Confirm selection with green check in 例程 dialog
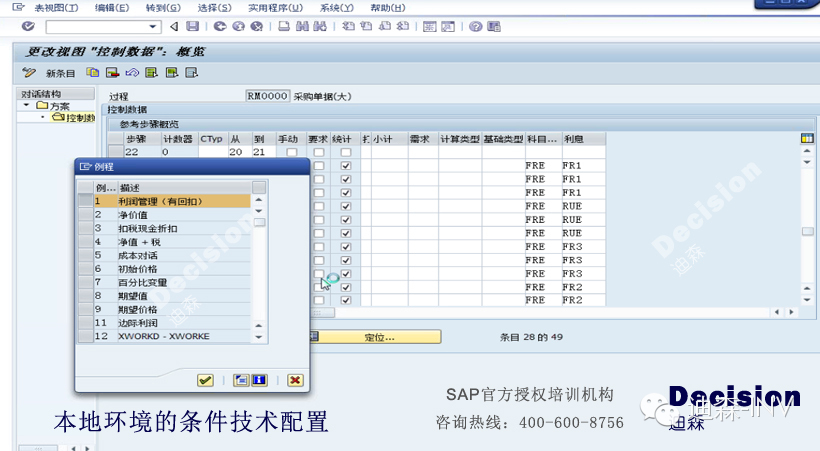The image size is (820, 451). [x=206, y=380]
